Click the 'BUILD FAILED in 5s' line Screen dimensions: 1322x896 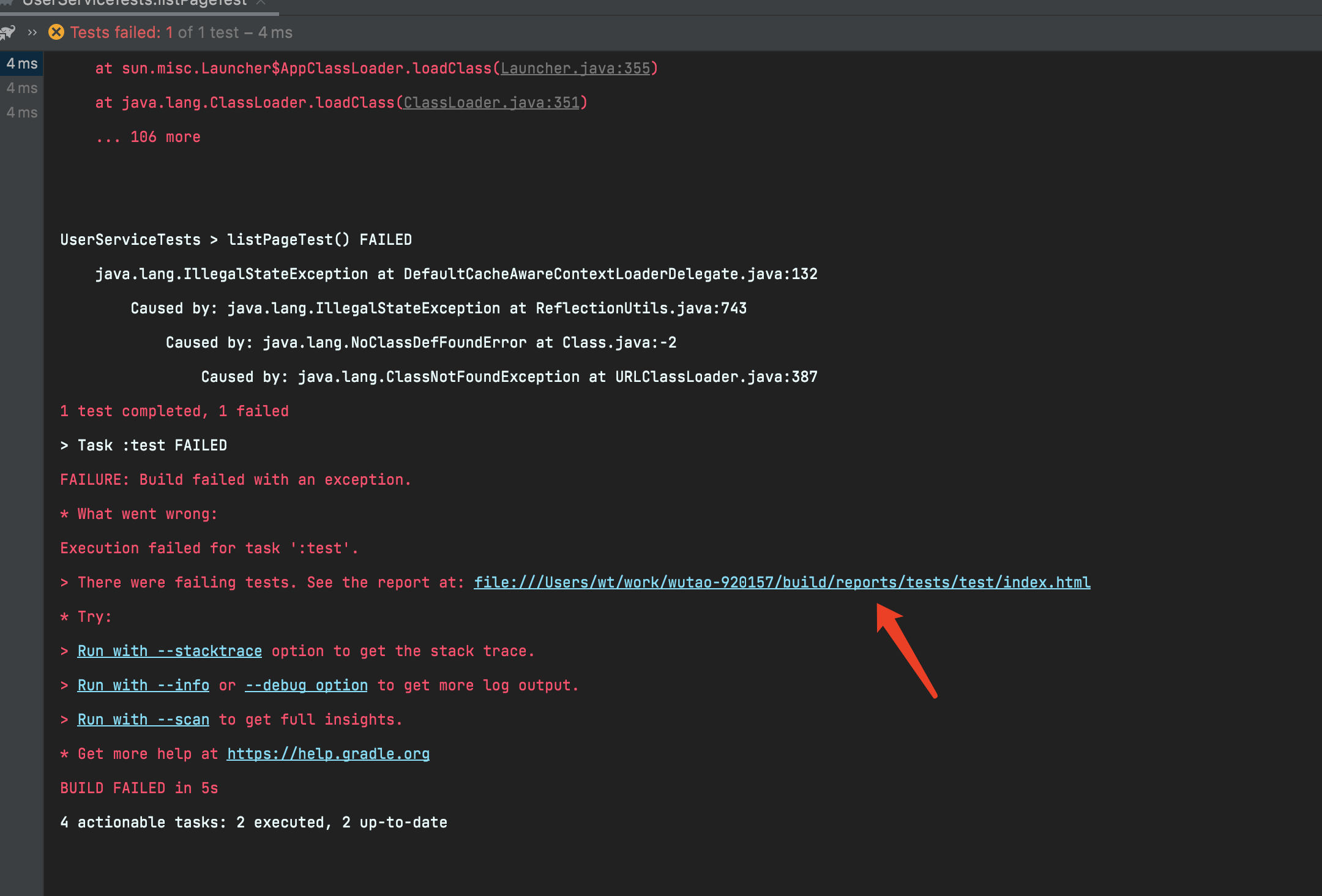pyautogui.click(x=139, y=788)
